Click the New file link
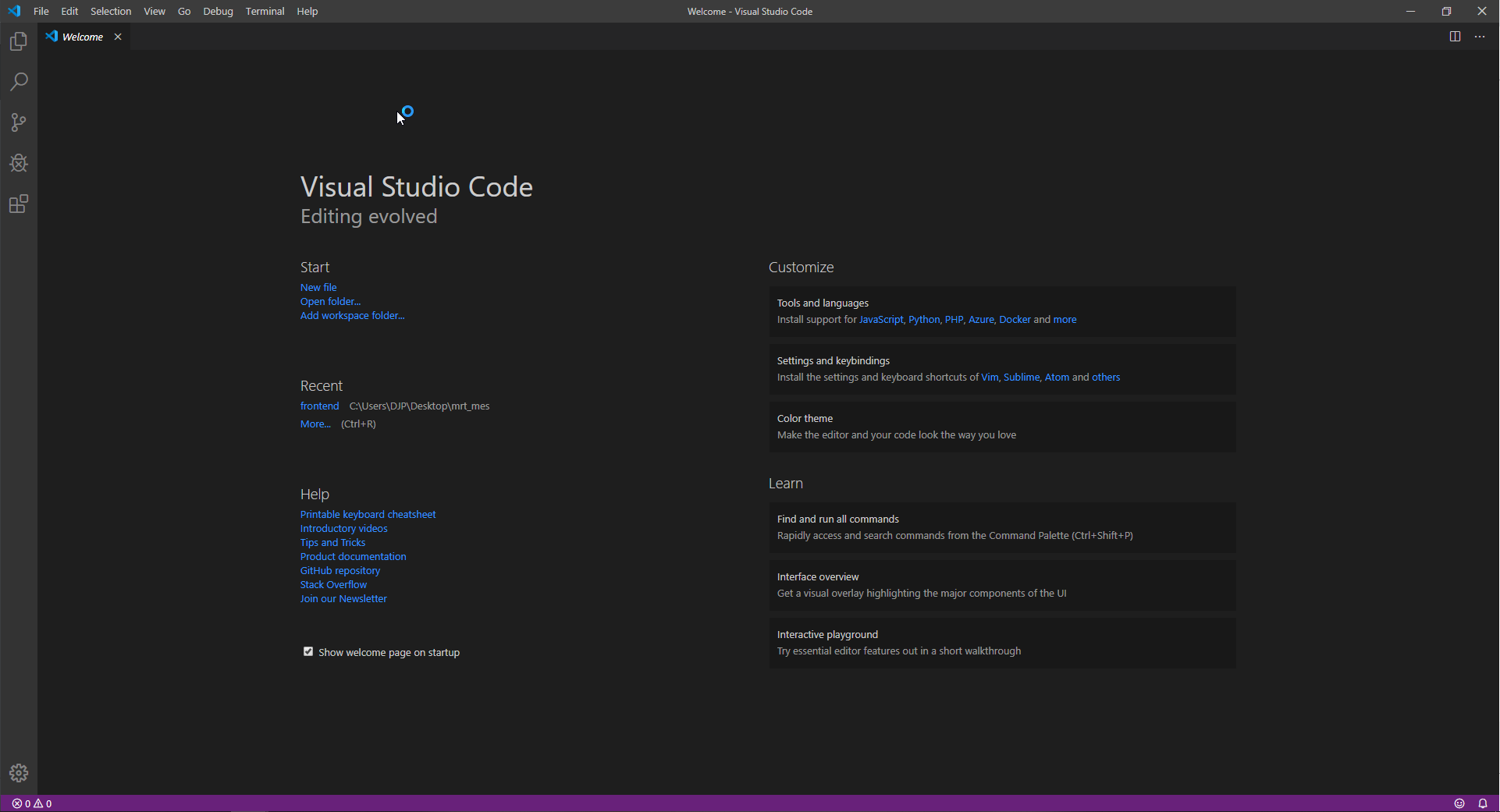Viewport: 1500px width, 812px height. pyautogui.click(x=318, y=287)
